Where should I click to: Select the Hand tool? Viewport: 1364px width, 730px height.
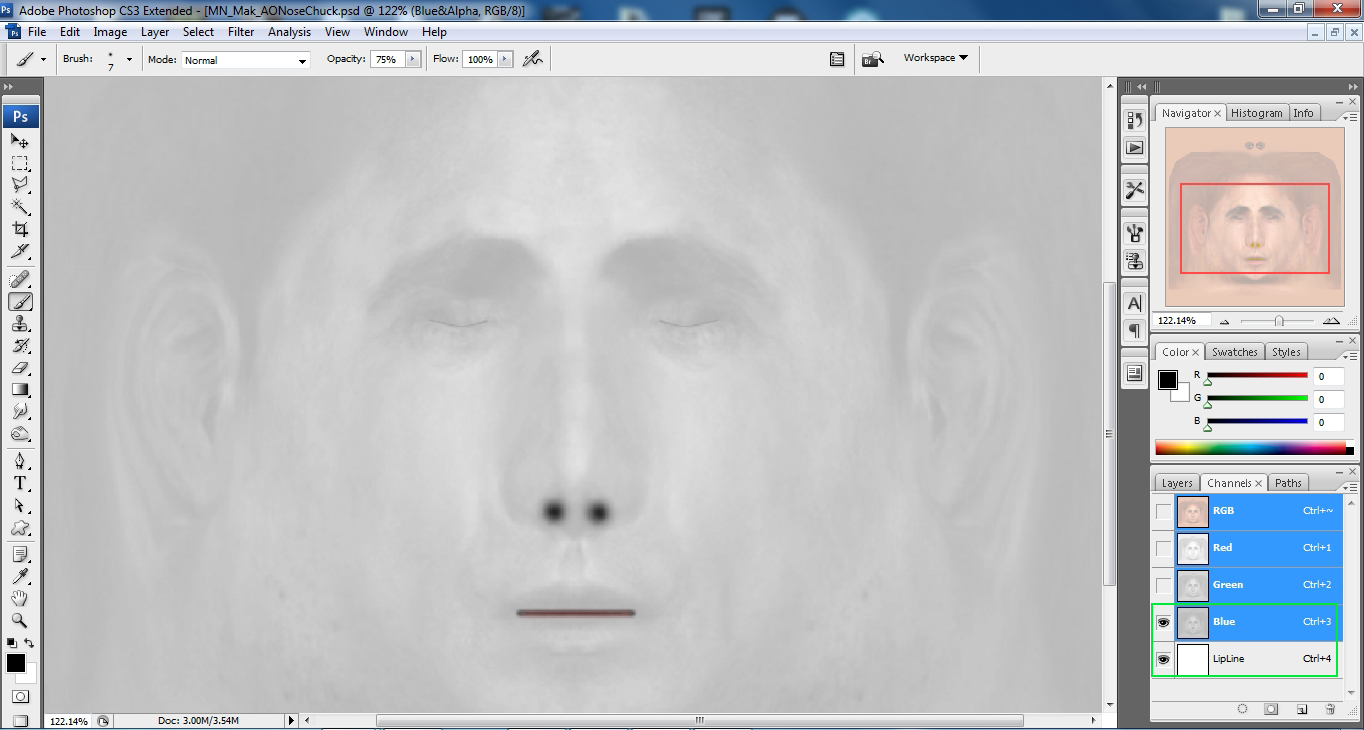pyautogui.click(x=20, y=598)
